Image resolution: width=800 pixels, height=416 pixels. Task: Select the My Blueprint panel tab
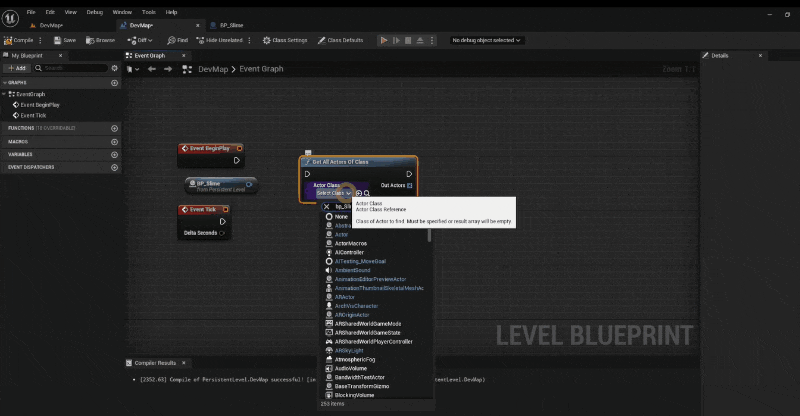point(28,56)
